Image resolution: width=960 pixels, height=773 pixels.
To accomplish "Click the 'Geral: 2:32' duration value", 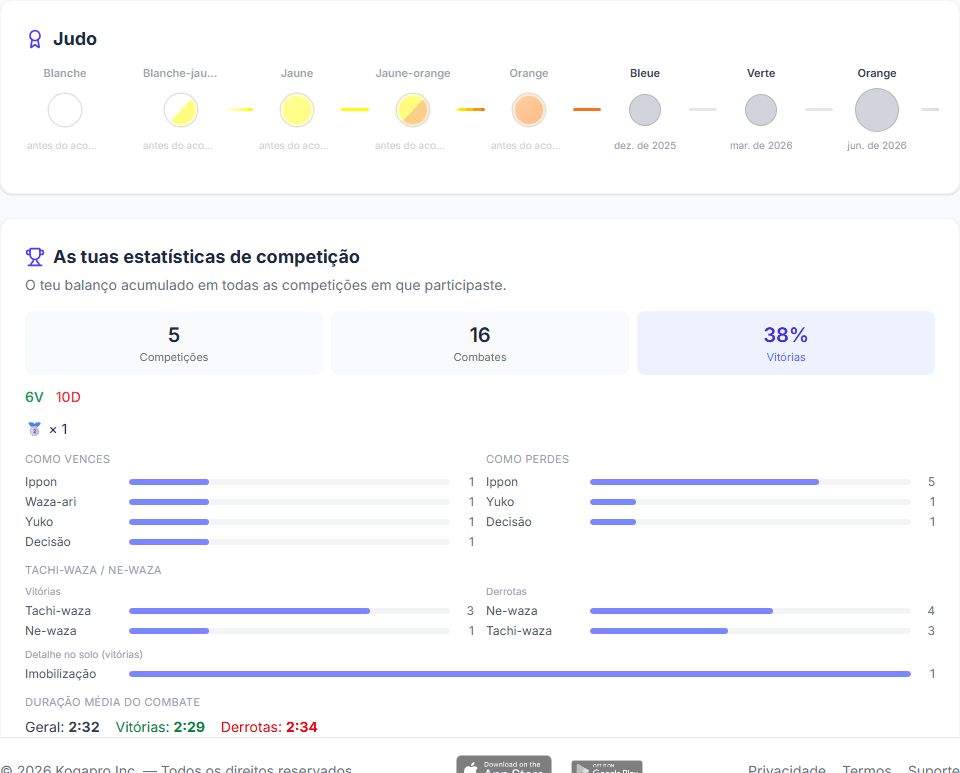I will coord(62,727).
